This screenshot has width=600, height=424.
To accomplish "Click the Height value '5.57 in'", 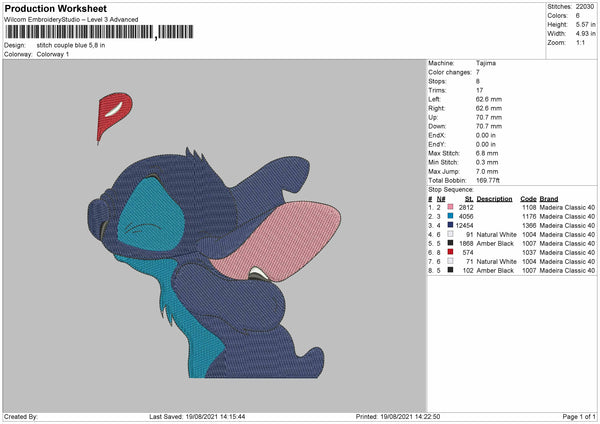I will coord(585,24).
